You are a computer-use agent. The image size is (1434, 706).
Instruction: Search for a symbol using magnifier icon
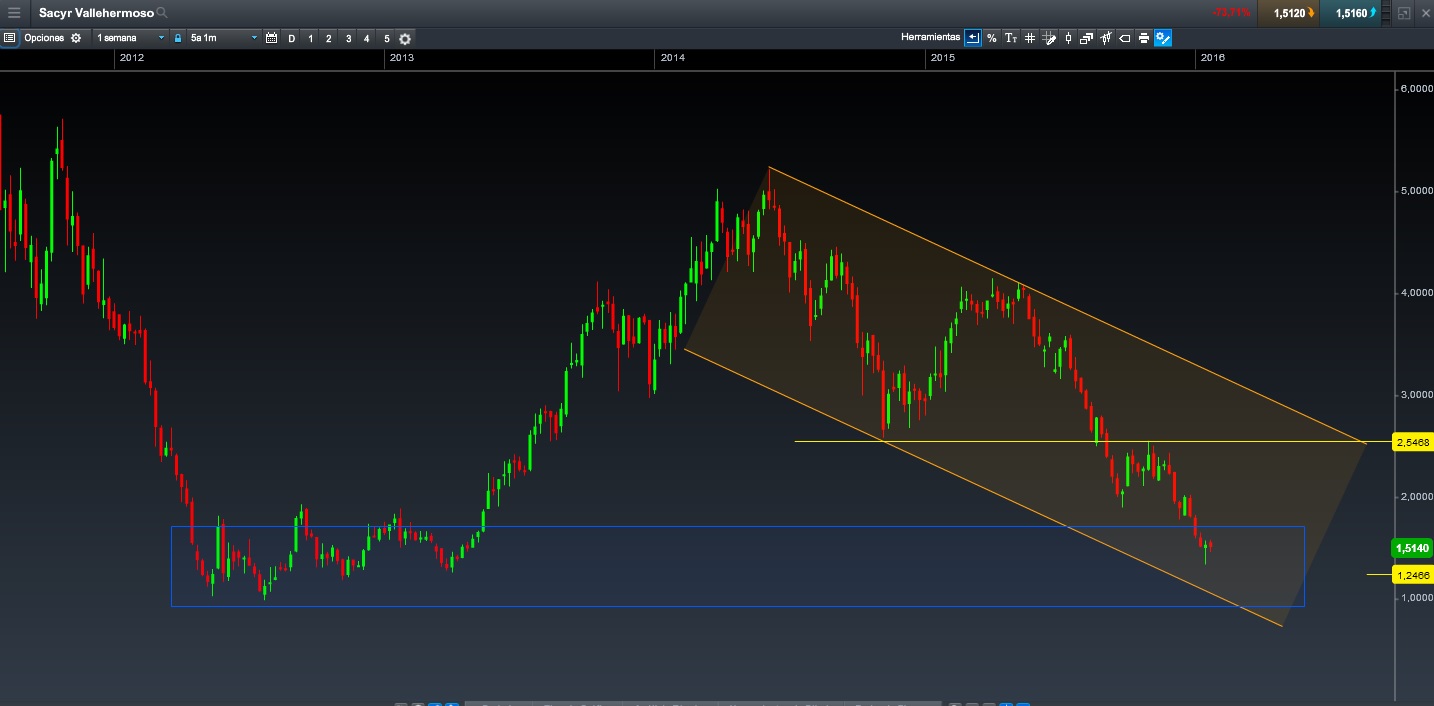pos(162,13)
